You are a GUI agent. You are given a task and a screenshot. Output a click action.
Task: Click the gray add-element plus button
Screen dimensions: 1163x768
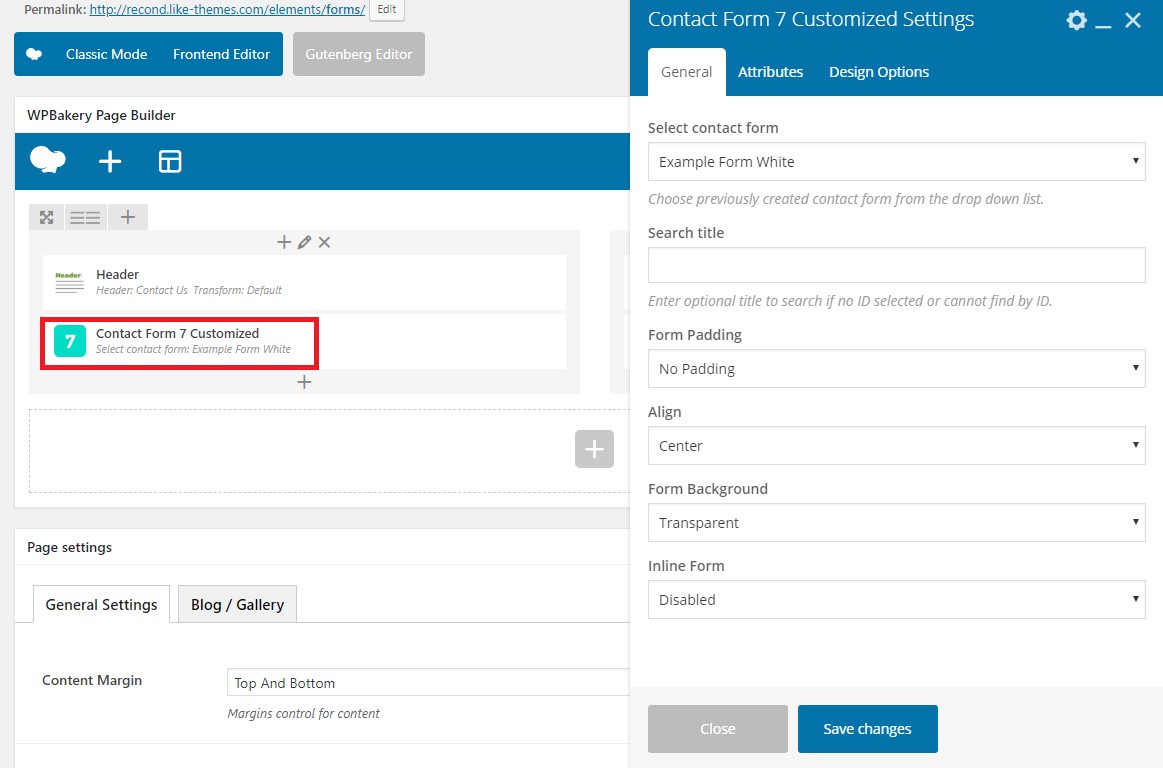point(594,449)
